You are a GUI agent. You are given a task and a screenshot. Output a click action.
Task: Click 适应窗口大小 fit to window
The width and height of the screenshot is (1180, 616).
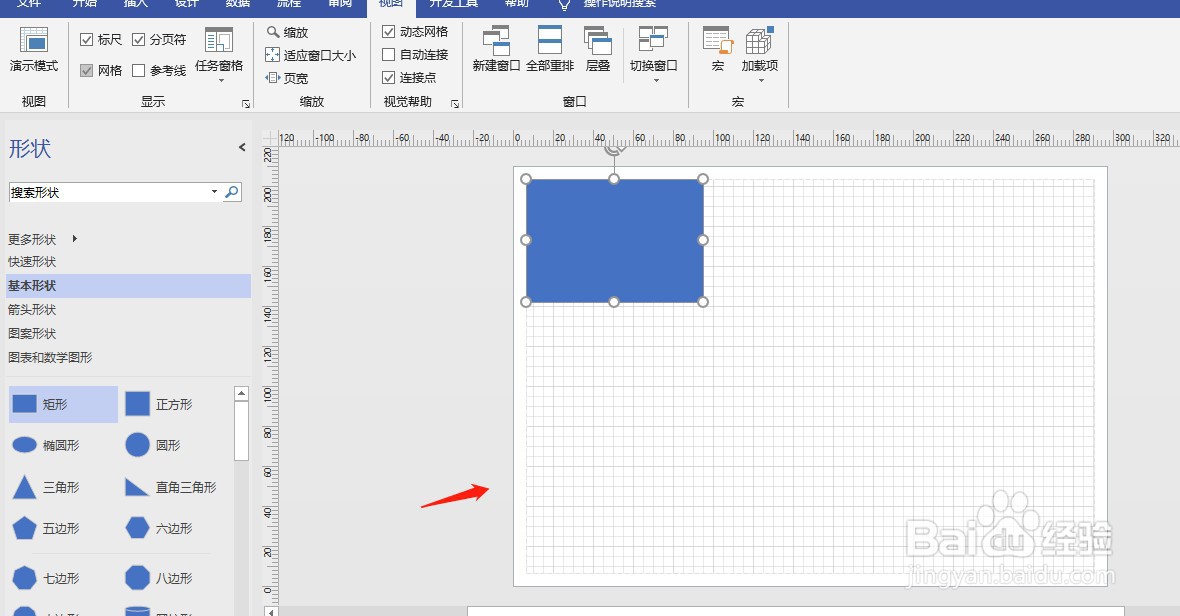(310, 55)
